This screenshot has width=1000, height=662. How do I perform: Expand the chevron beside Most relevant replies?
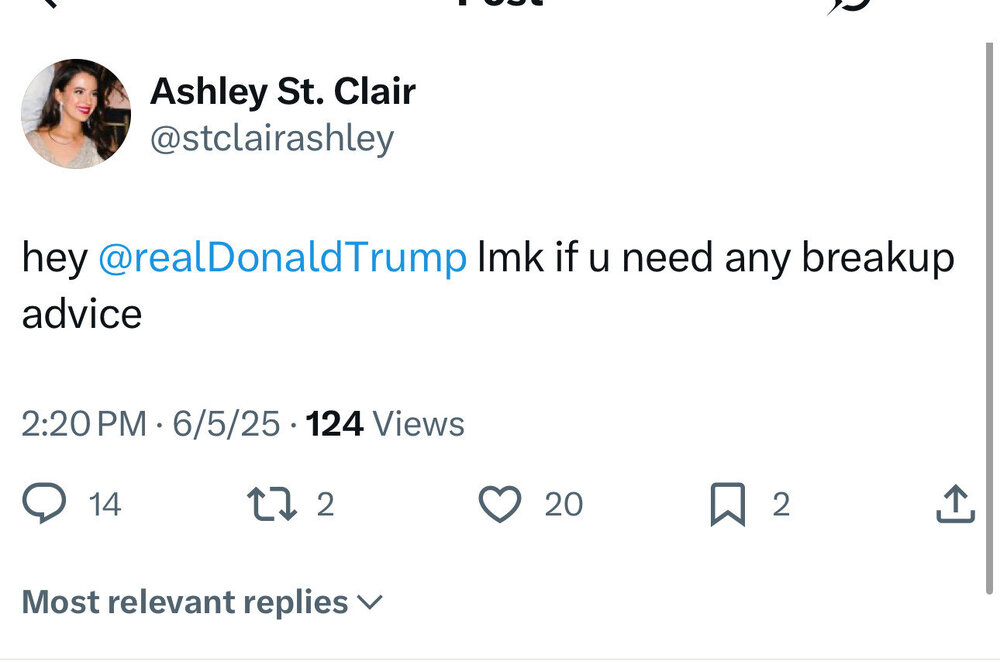[370, 602]
